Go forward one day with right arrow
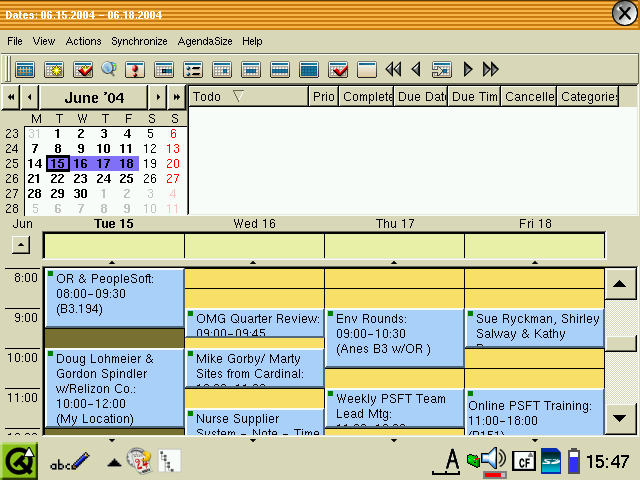This screenshot has height=480, width=640. [x=468, y=69]
